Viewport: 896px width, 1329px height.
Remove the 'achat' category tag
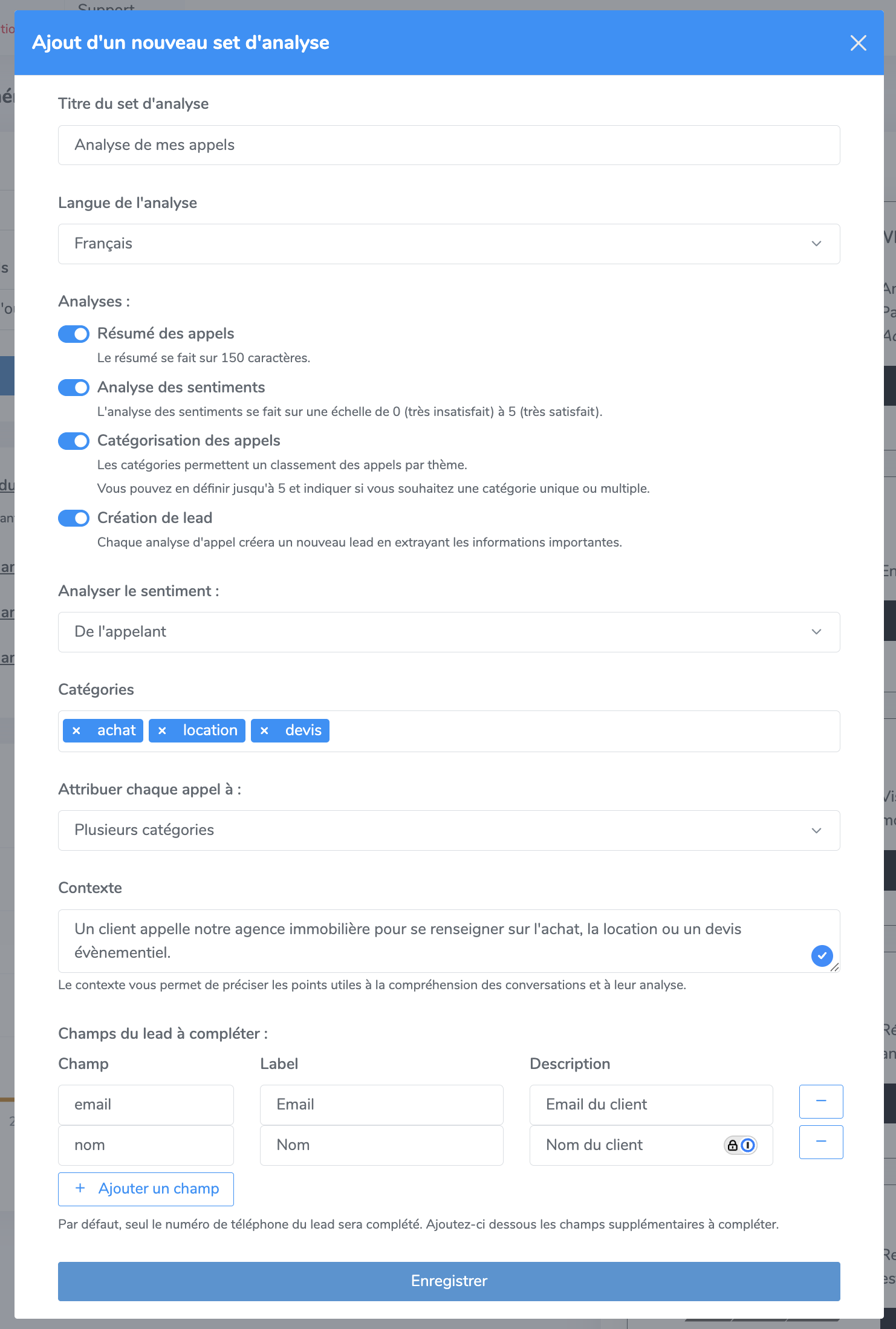pos(77,730)
